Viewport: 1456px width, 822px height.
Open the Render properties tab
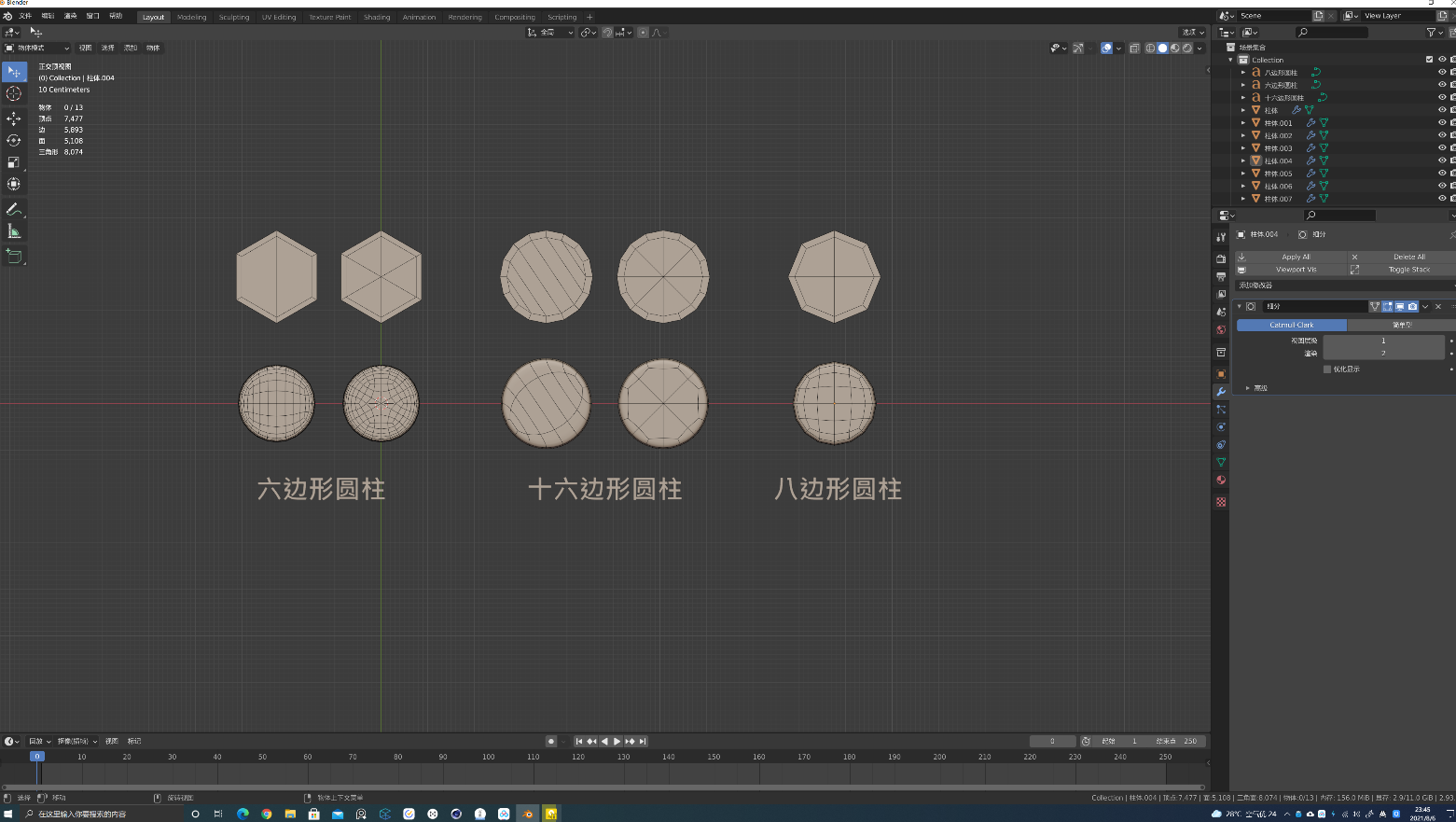tap(1221, 258)
